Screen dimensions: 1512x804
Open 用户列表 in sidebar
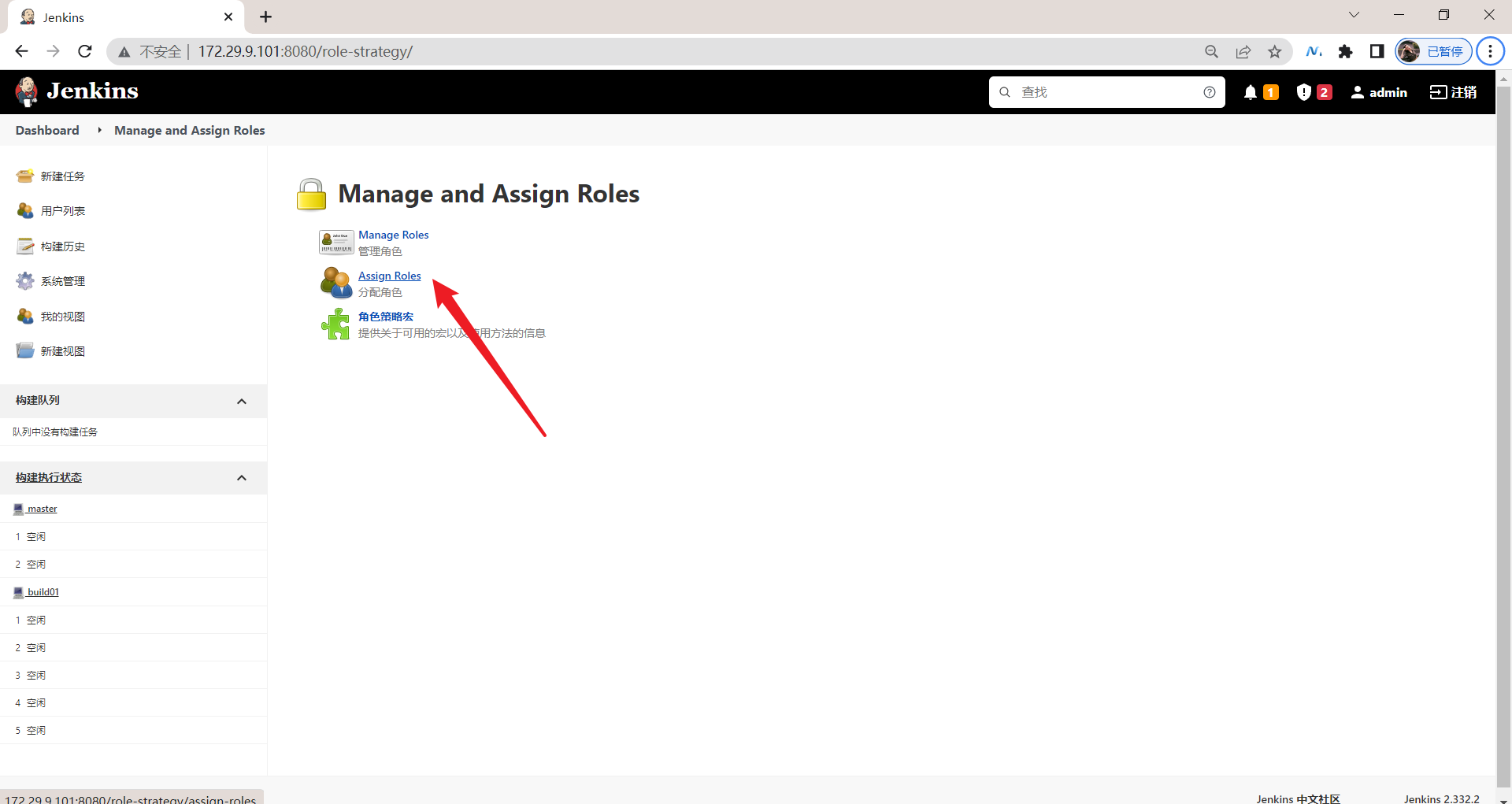[63, 211]
